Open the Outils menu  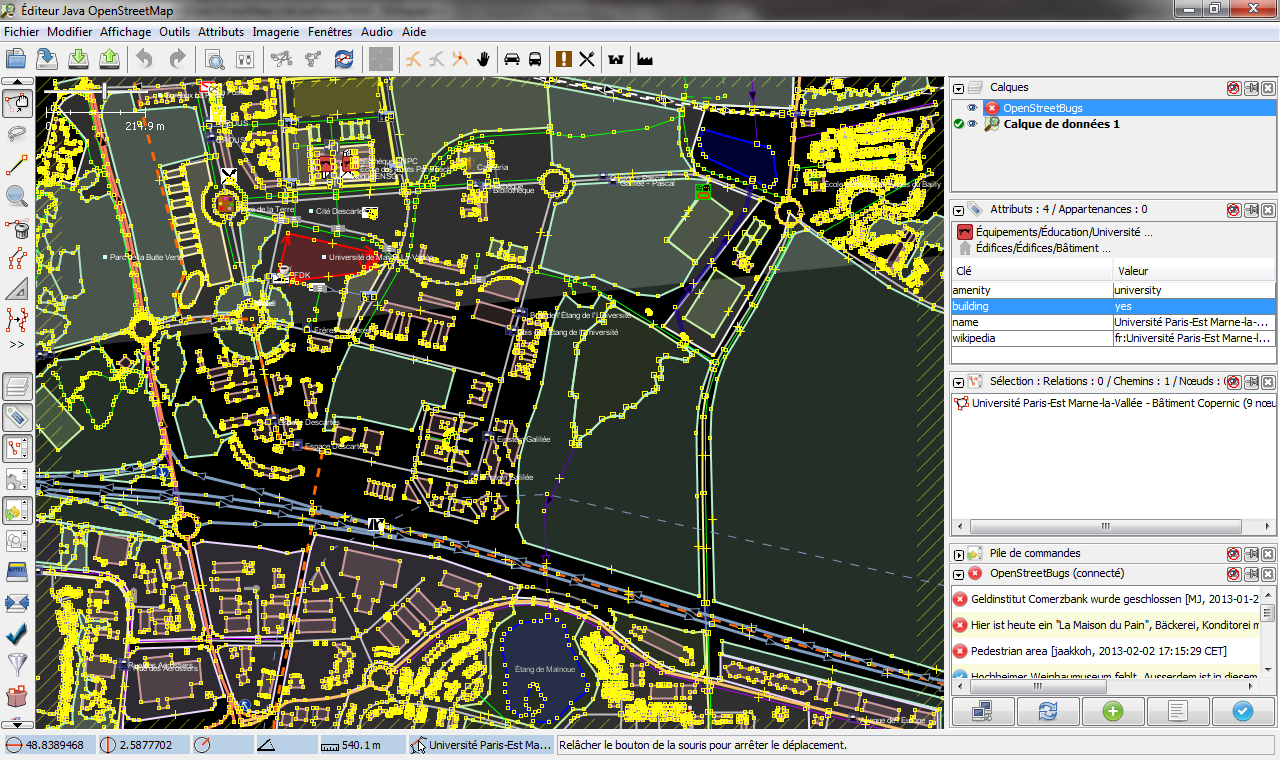pos(174,32)
